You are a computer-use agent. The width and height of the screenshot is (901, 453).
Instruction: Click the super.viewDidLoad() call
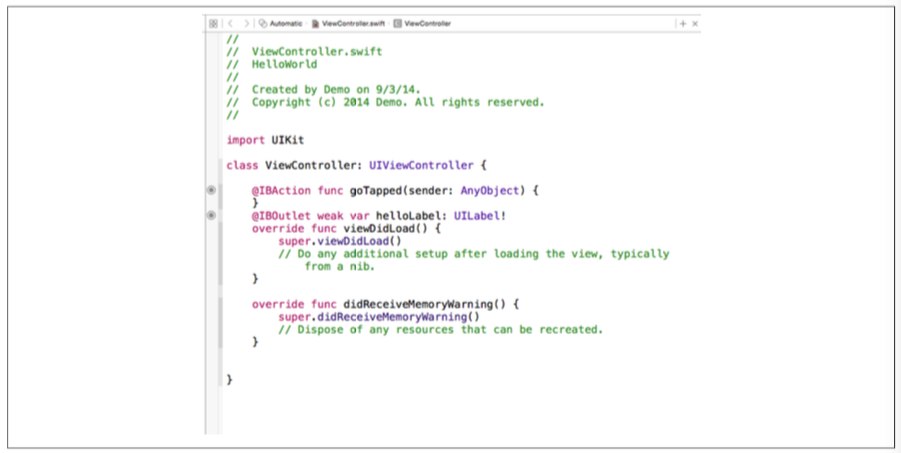(339, 241)
